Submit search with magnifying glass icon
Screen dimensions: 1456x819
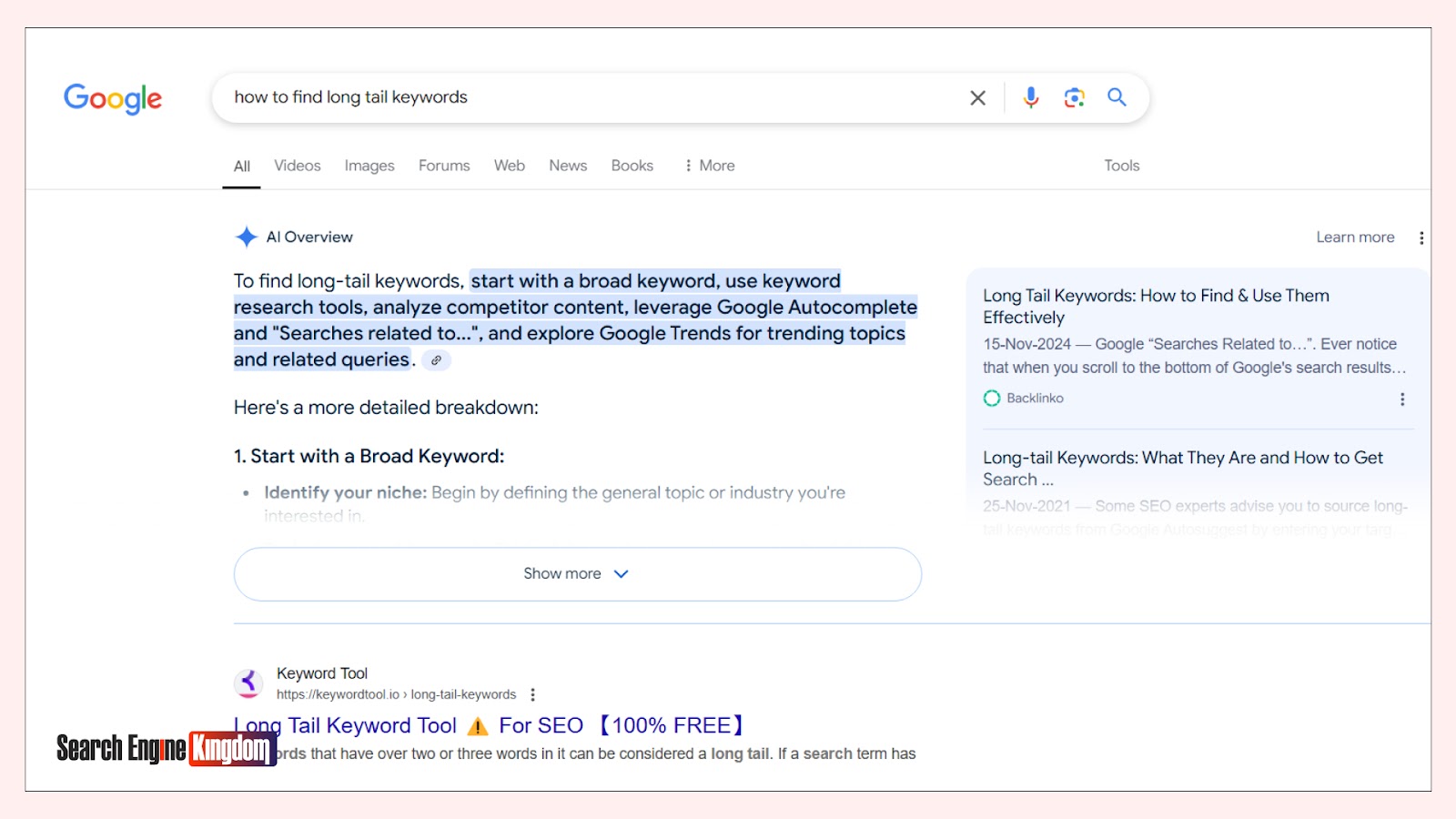click(1117, 97)
